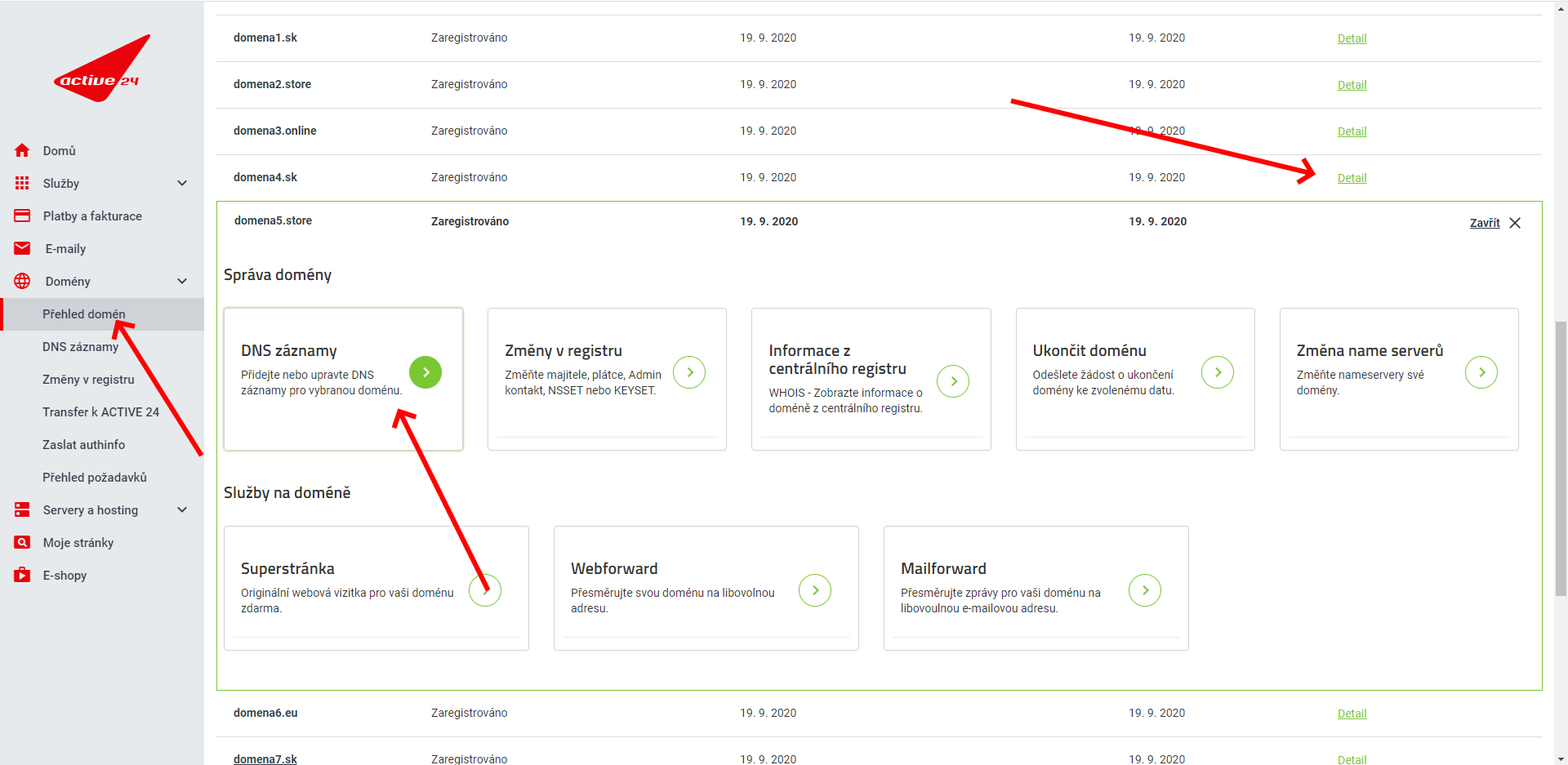The image size is (1568, 765).
Task: Click the page vertical scrollbar thumb
Action: point(1561,457)
